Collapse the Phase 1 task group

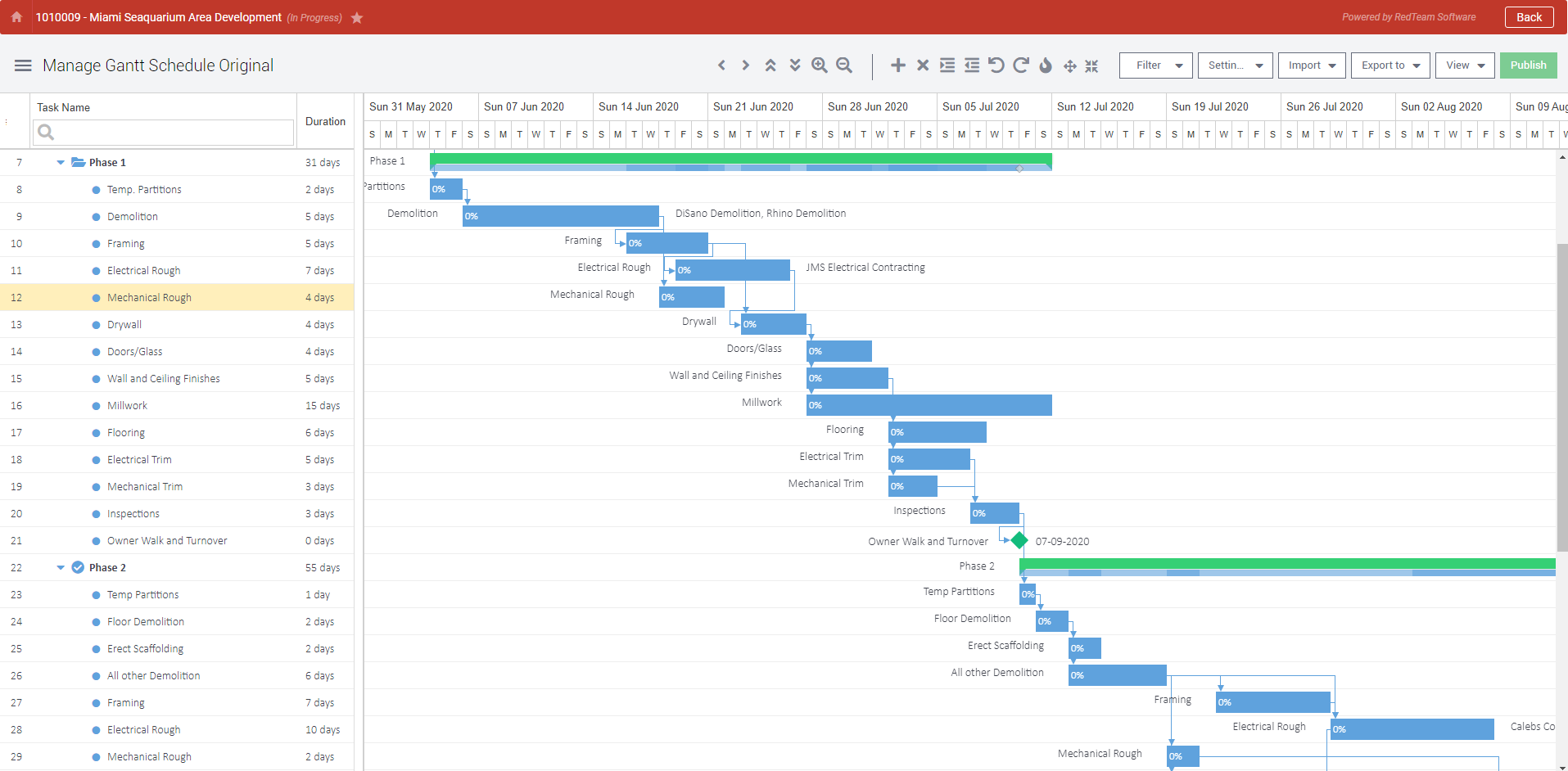click(x=61, y=162)
